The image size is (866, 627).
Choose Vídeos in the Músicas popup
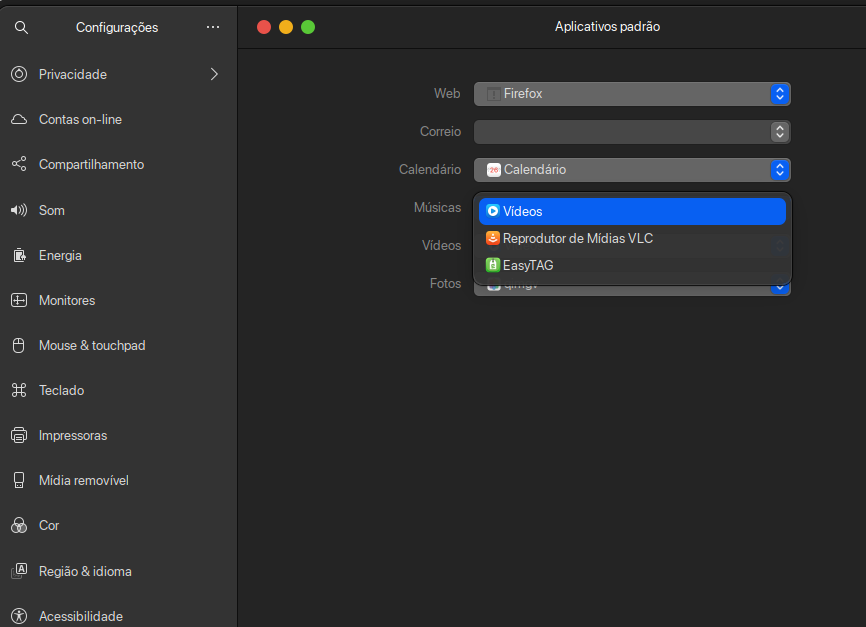pyautogui.click(x=632, y=211)
